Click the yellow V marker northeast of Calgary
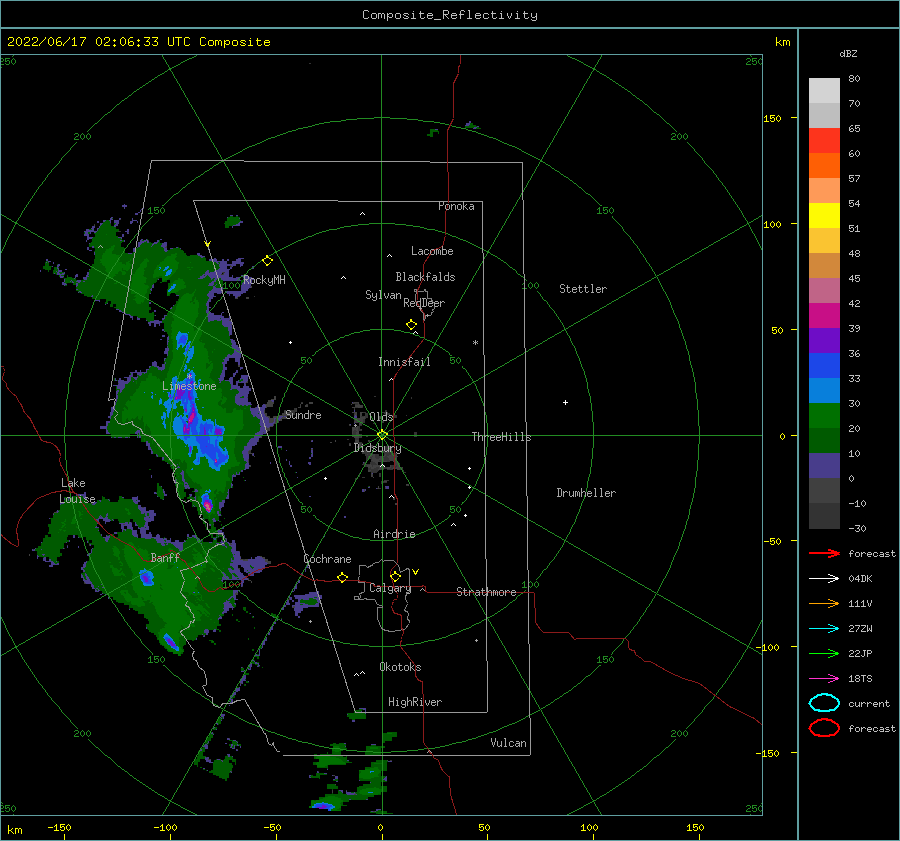 415,572
